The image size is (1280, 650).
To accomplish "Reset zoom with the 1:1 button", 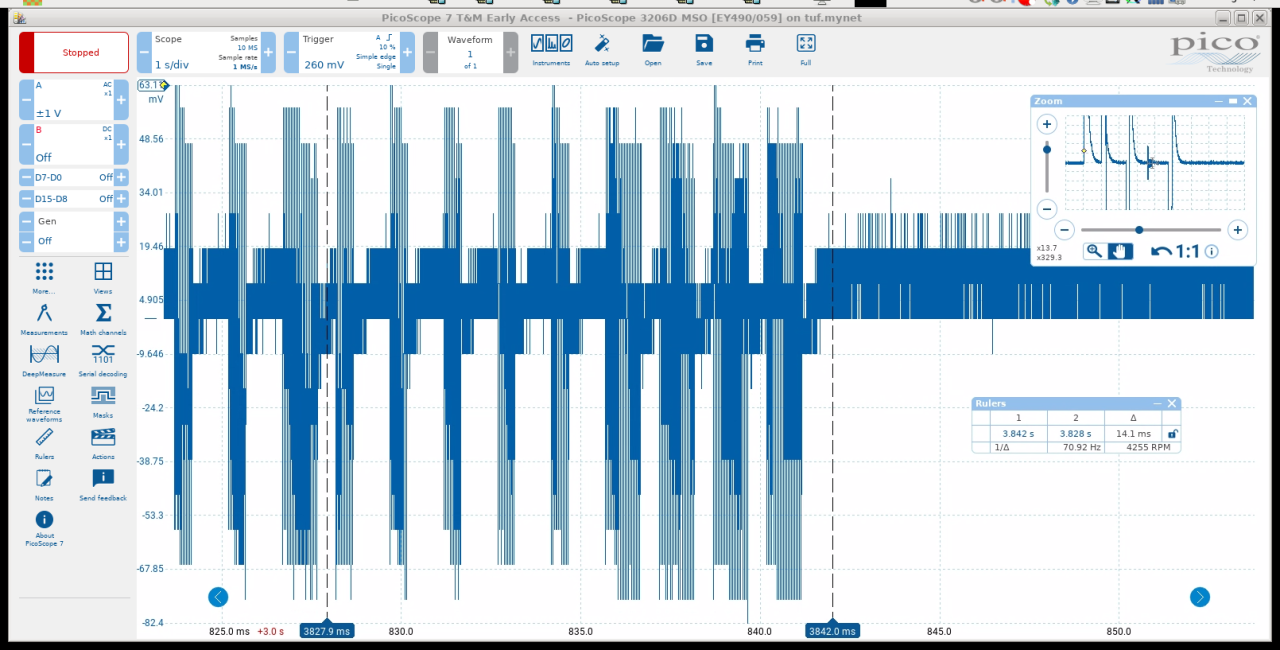I will 1177,251.
